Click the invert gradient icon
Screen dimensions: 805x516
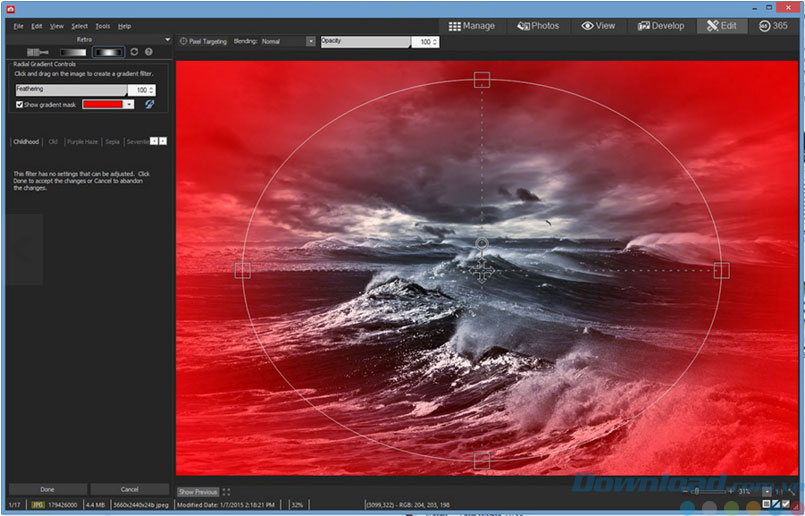pyautogui.click(x=149, y=104)
